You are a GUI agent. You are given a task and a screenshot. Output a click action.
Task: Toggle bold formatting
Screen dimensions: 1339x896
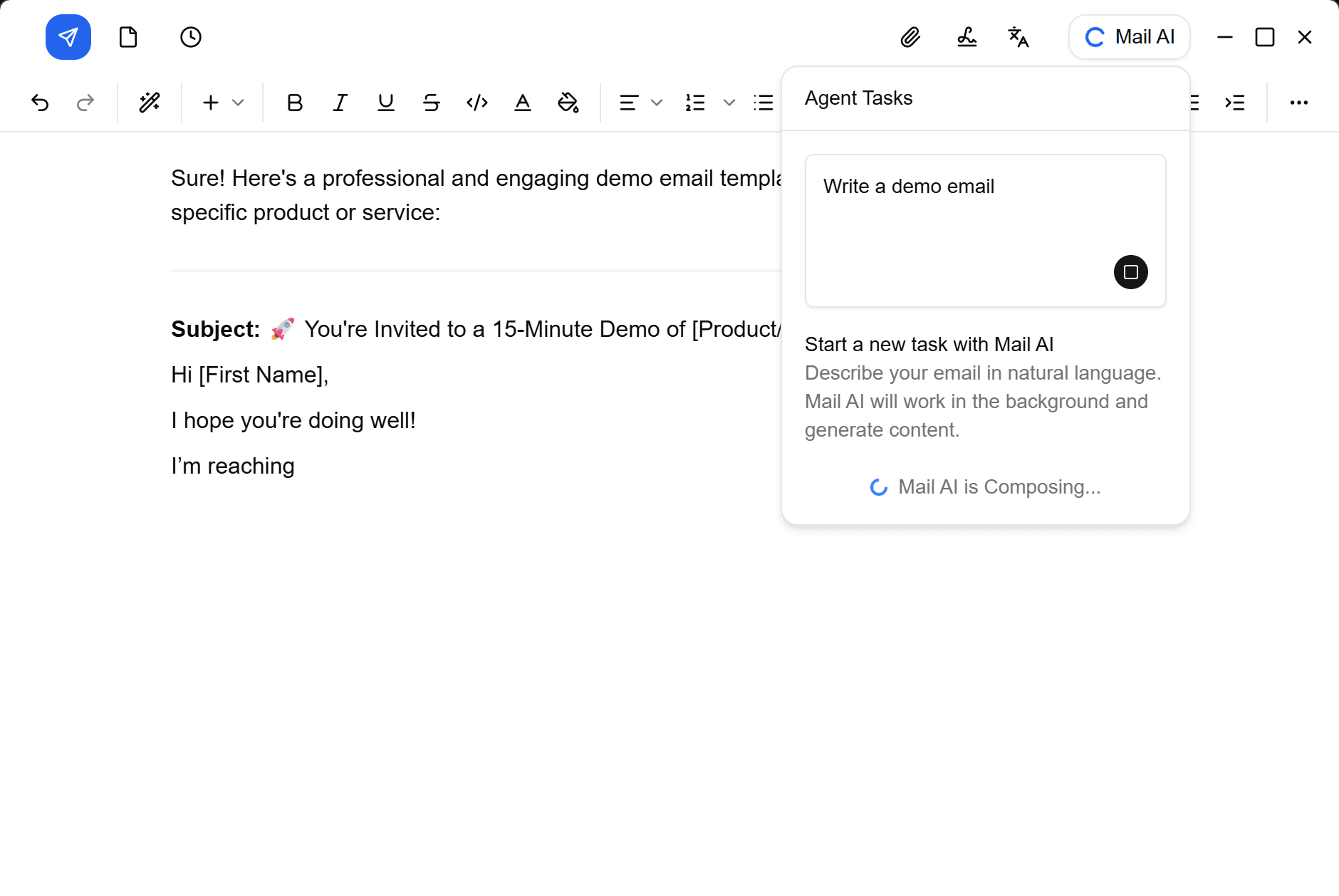click(x=294, y=103)
